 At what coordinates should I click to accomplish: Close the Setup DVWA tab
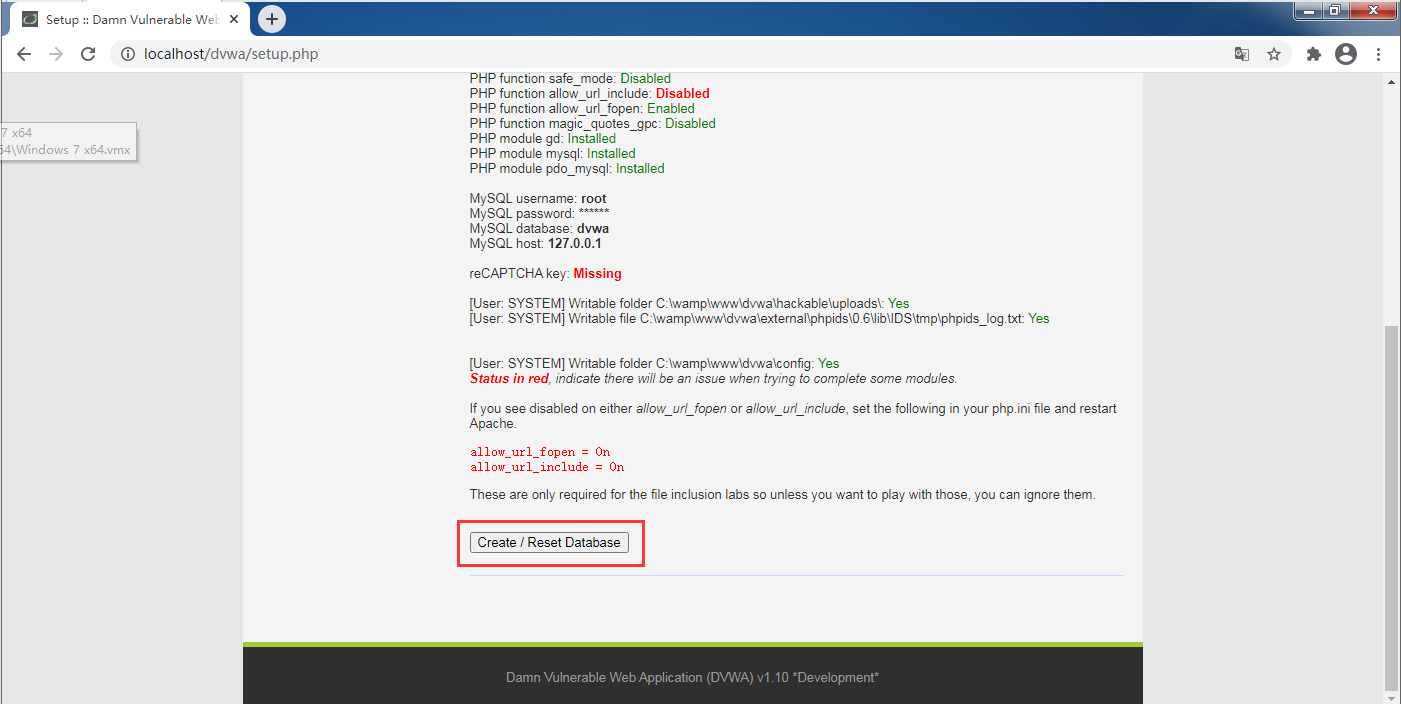click(234, 19)
